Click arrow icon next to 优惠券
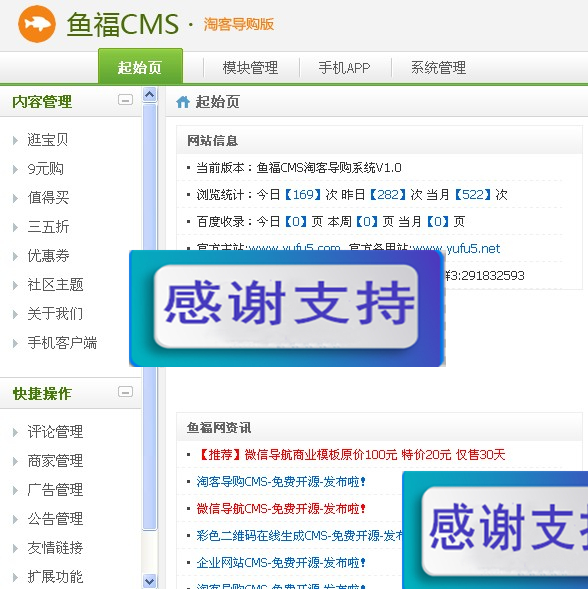588x589 pixels. pos(15,257)
